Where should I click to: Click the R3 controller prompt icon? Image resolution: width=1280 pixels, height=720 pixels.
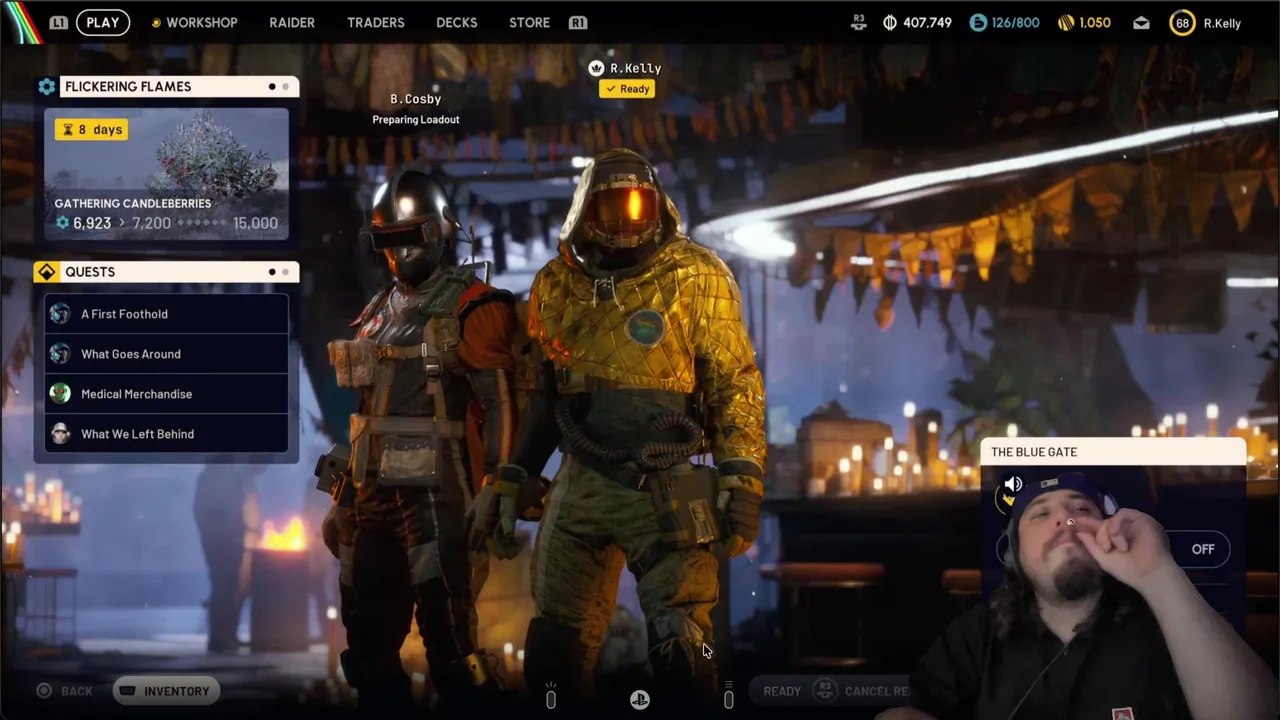[858, 22]
